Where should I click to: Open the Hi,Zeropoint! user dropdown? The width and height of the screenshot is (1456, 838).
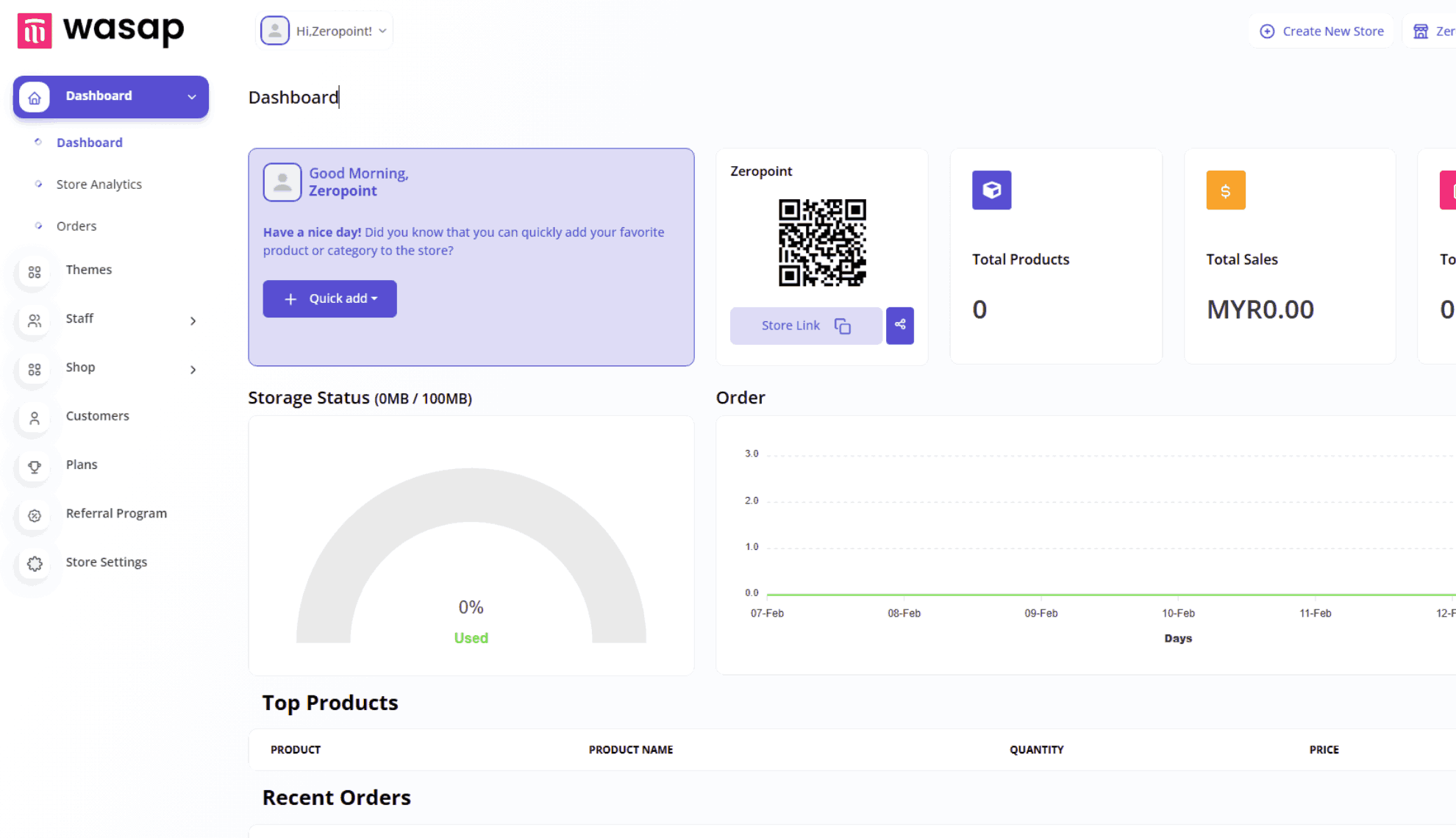coord(325,31)
